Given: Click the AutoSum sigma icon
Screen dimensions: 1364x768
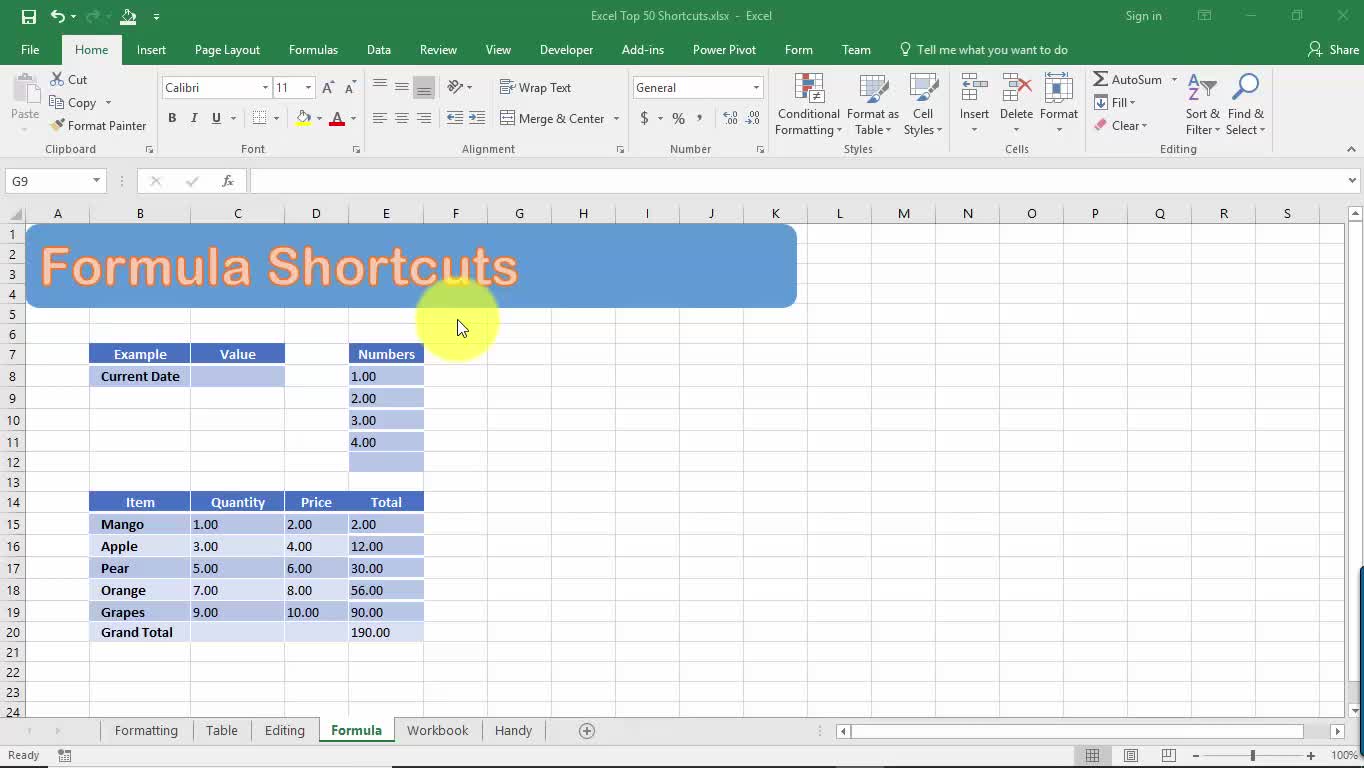Looking at the screenshot, I should tap(1100, 79).
